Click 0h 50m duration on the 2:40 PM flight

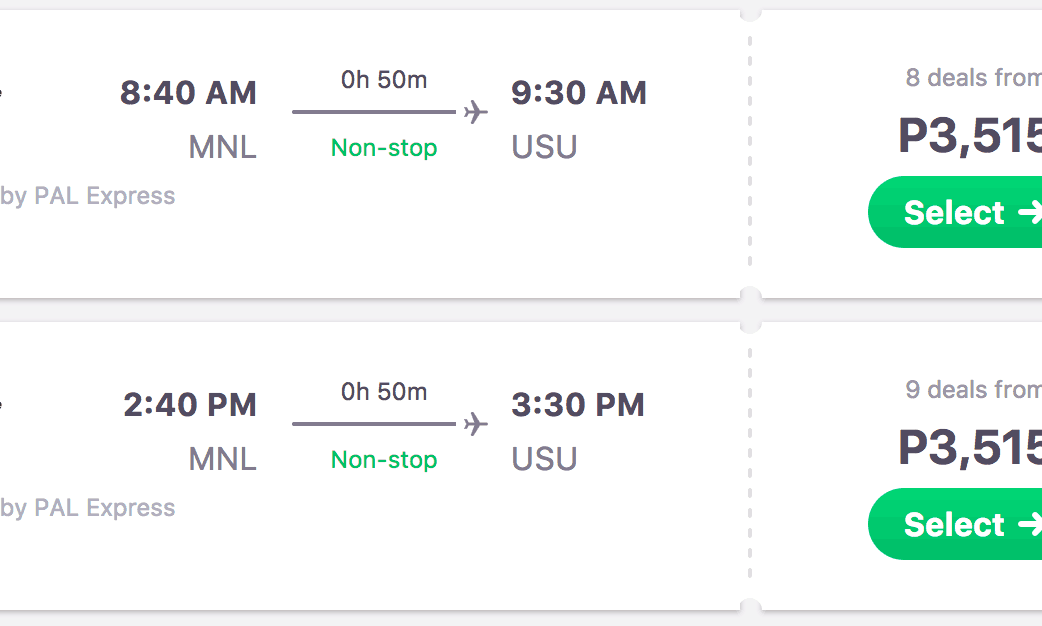tap(384, 392)
